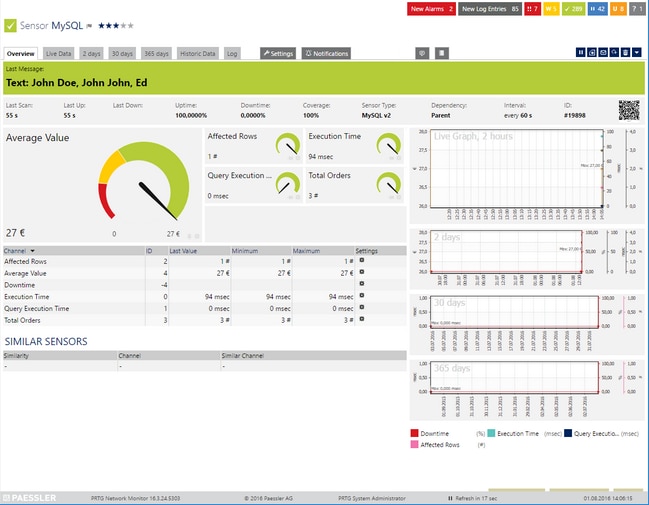Image resolution: width=649 pixels, height=505 pixels.
Task: Open New Alarms list
Action: coord(431,9)
